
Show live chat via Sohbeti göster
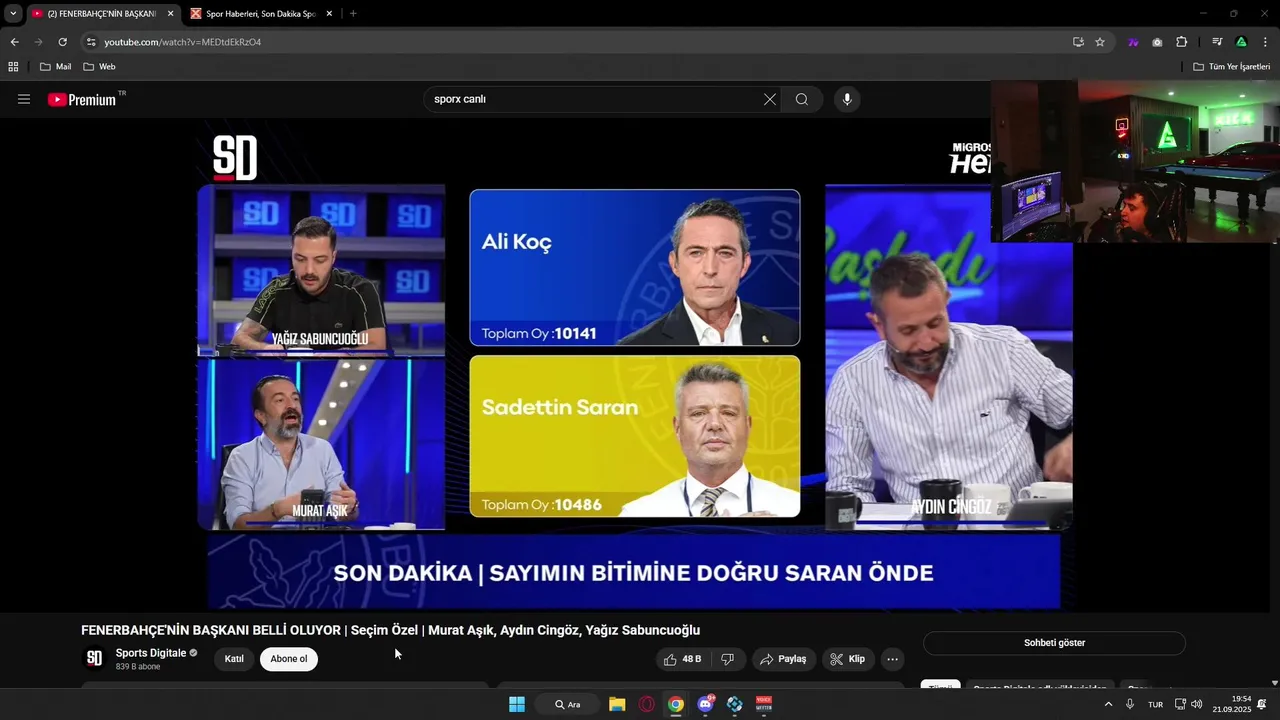click(x=1054, y=643)
